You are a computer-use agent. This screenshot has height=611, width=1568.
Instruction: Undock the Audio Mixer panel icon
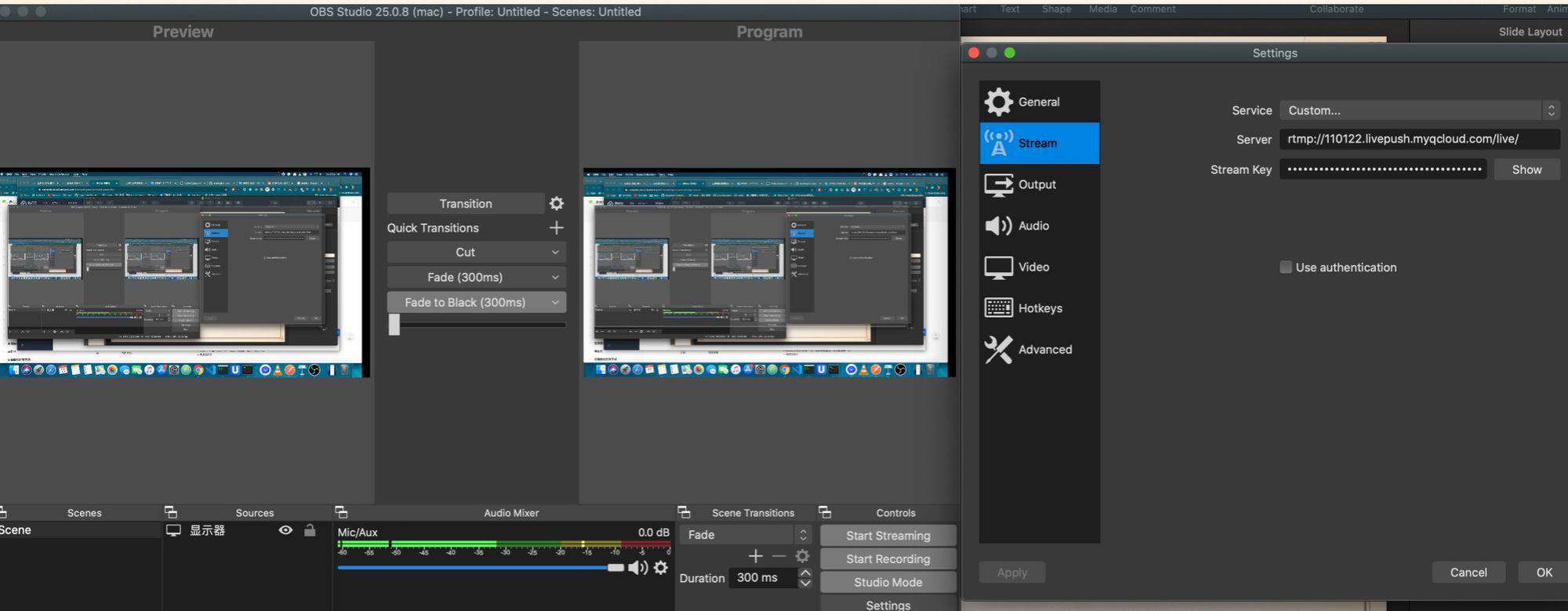point(341,512)
